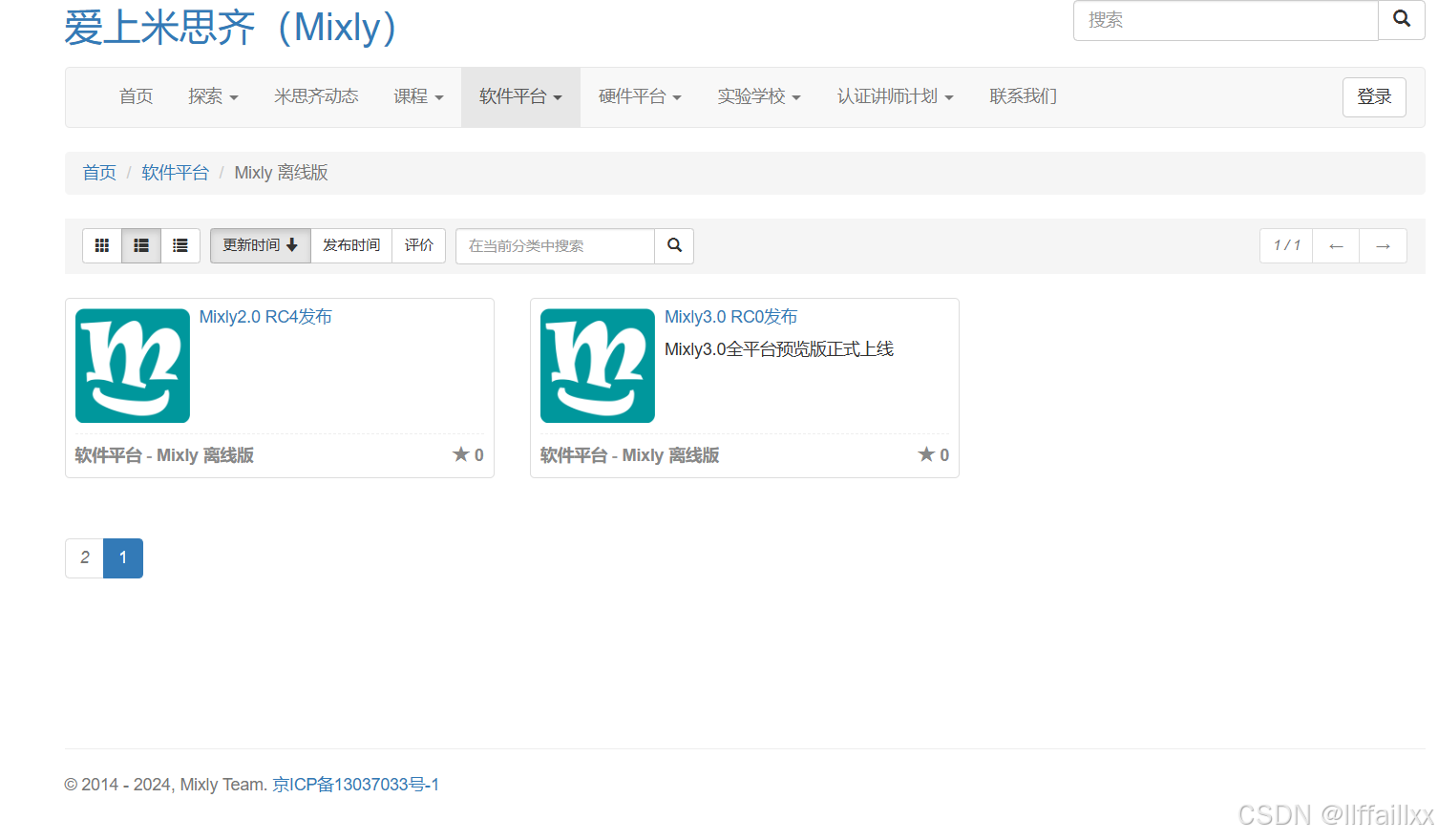Open the Mixly2.0 RC4 release thumbnail logo
Image resolution: width=1438 pixels, height=840 pixels.
click(132, 365)
